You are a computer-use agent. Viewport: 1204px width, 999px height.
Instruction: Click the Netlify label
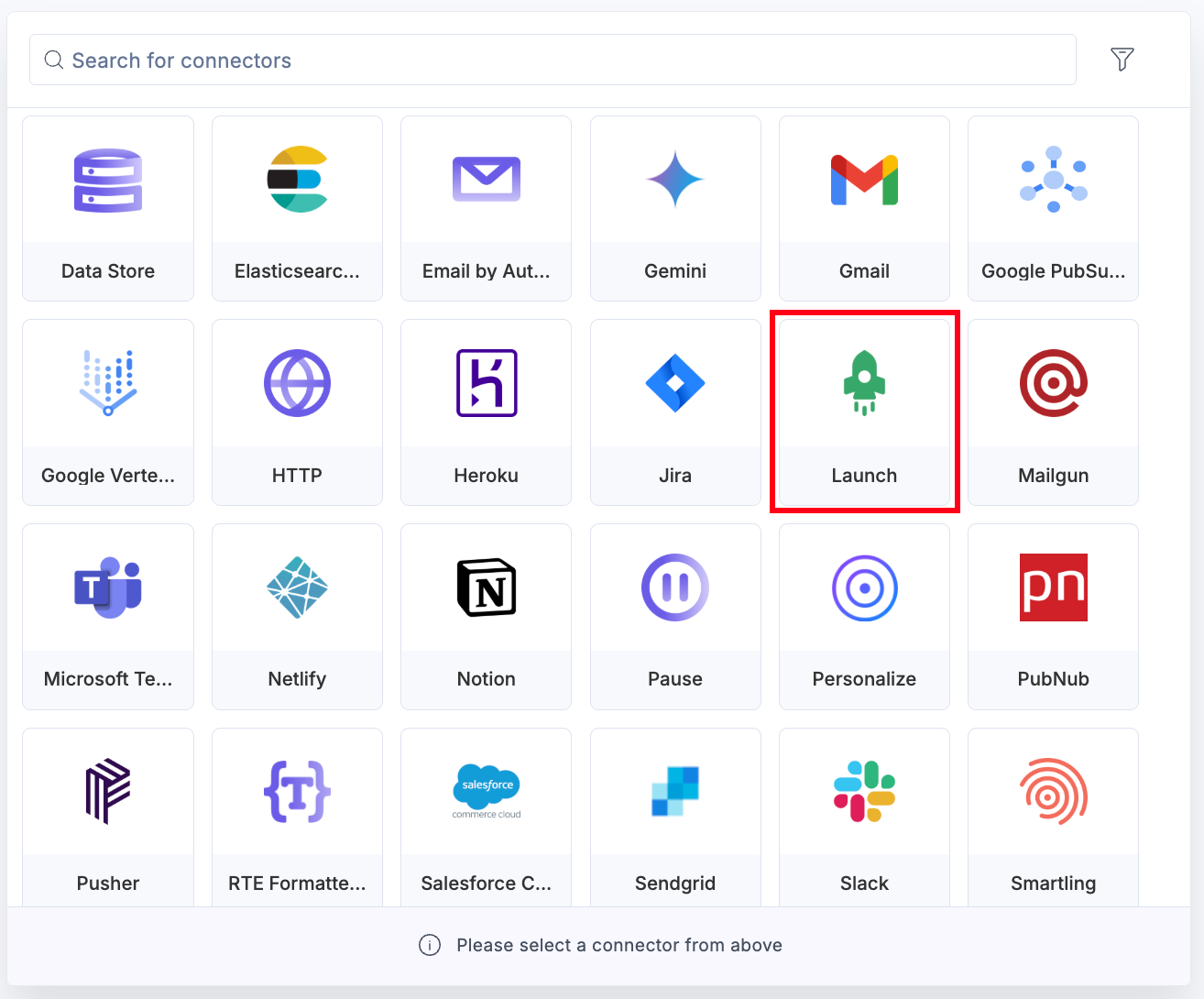click(297, 679)
